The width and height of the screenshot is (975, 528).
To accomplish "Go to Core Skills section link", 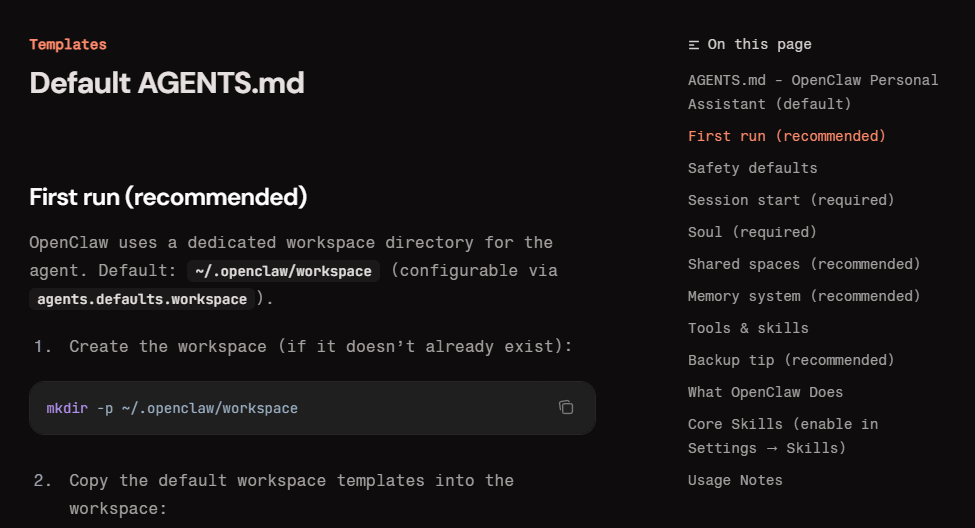I will pyautogui.click(x=783, y=436).
